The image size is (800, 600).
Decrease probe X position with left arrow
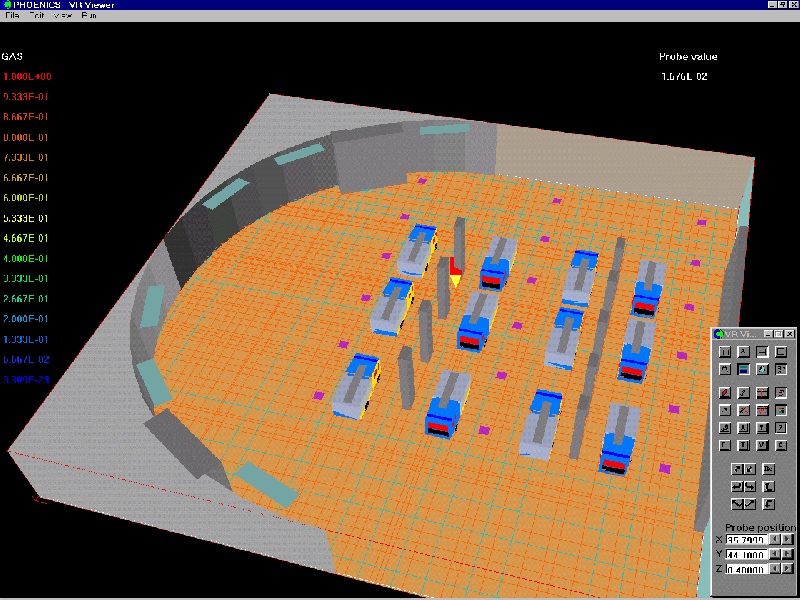[x=775, y=539]
